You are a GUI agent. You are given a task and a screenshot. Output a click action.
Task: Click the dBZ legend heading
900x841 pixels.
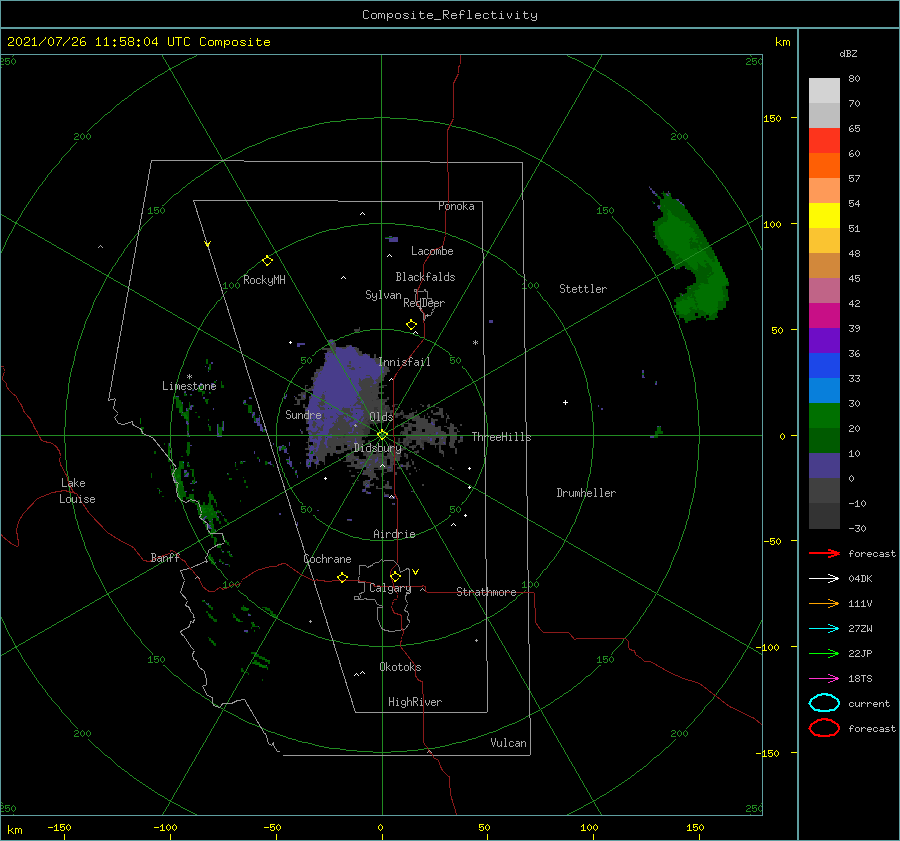tap(848, 53)
